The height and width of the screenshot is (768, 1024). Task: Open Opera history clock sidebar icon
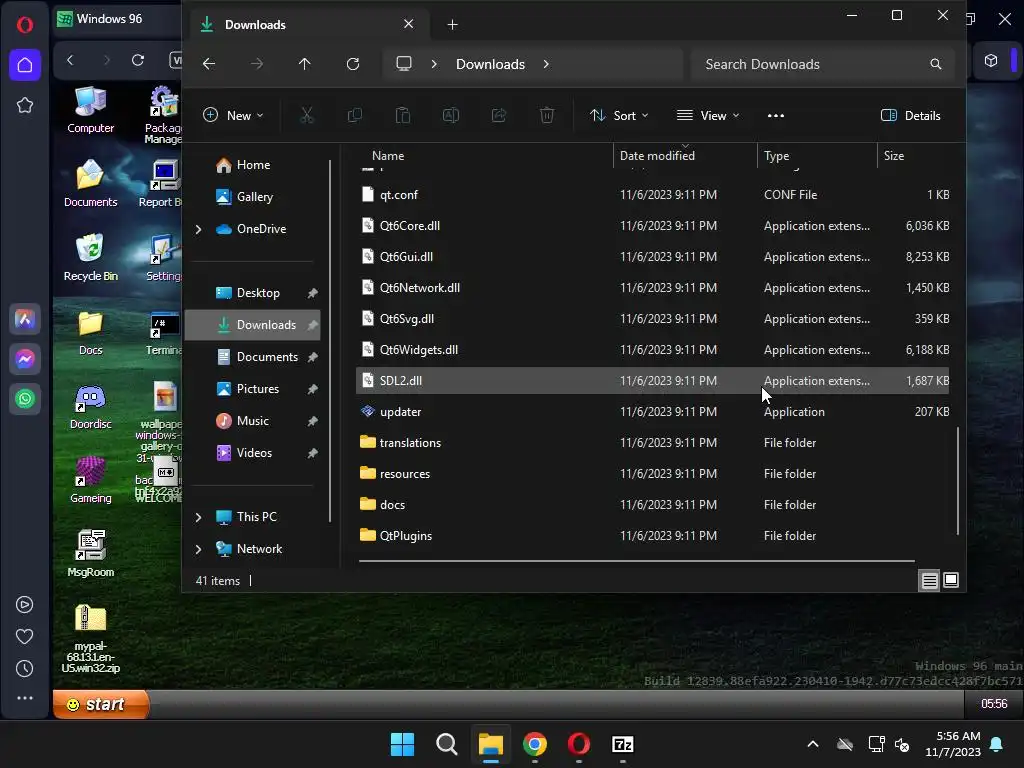coord(25,668)
